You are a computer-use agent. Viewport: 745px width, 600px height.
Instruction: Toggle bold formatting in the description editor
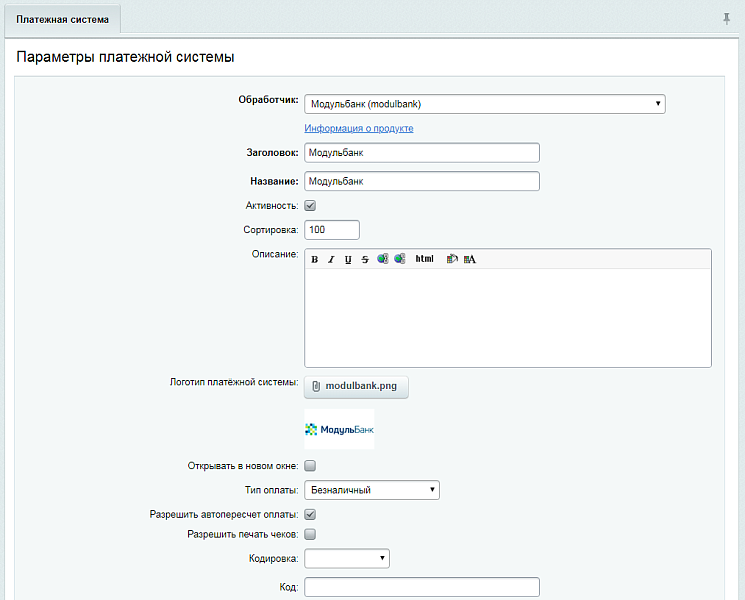point(314,259)
